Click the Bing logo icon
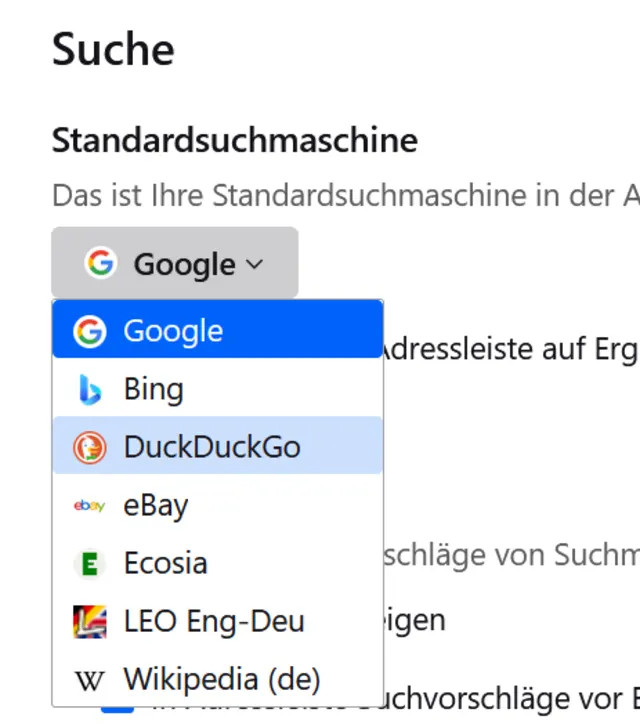The height and width of the screenshot is (726, 640). (x=89, y=389)
